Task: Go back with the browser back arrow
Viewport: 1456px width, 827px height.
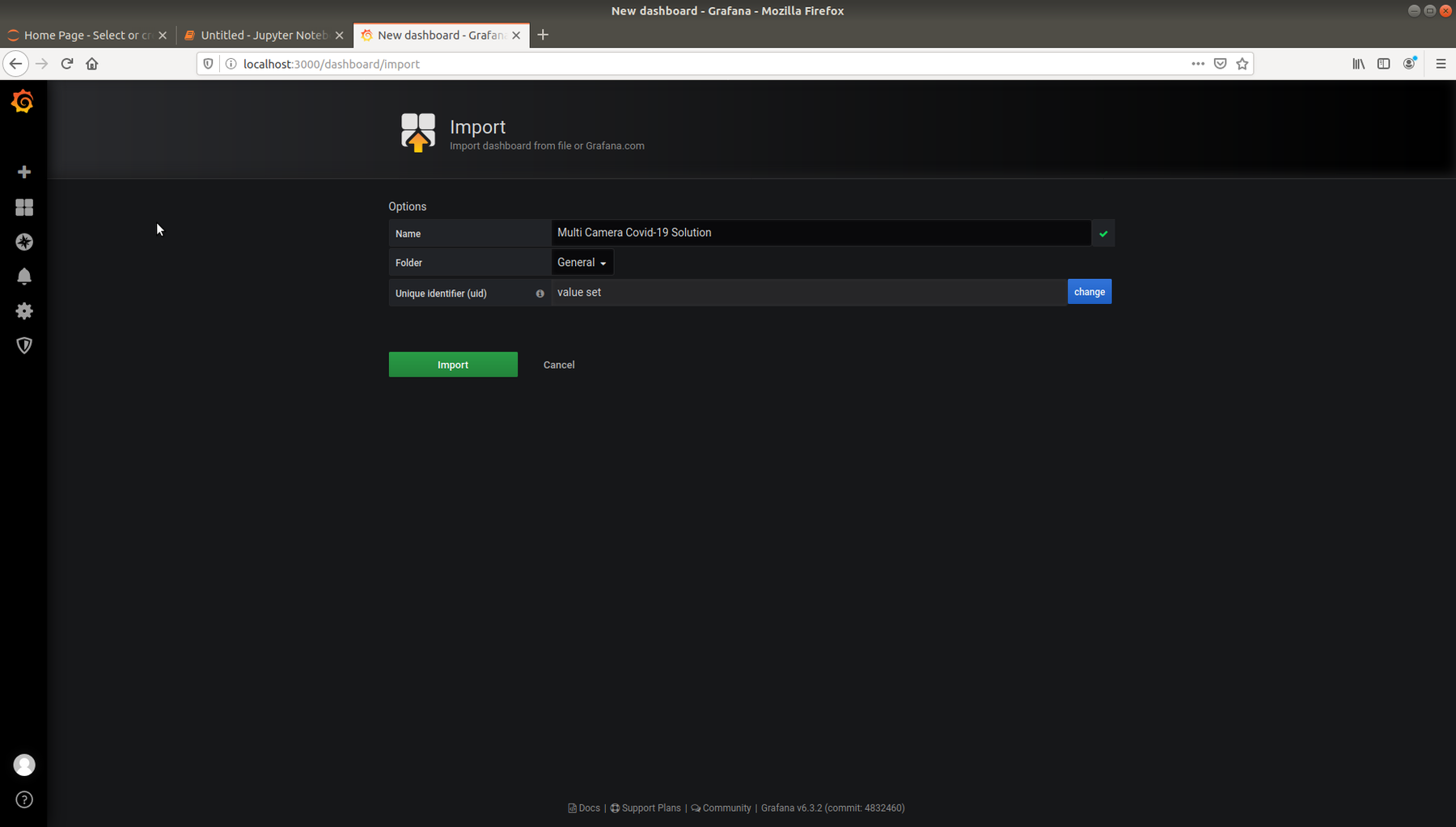Action: click(x=15, y=64)
